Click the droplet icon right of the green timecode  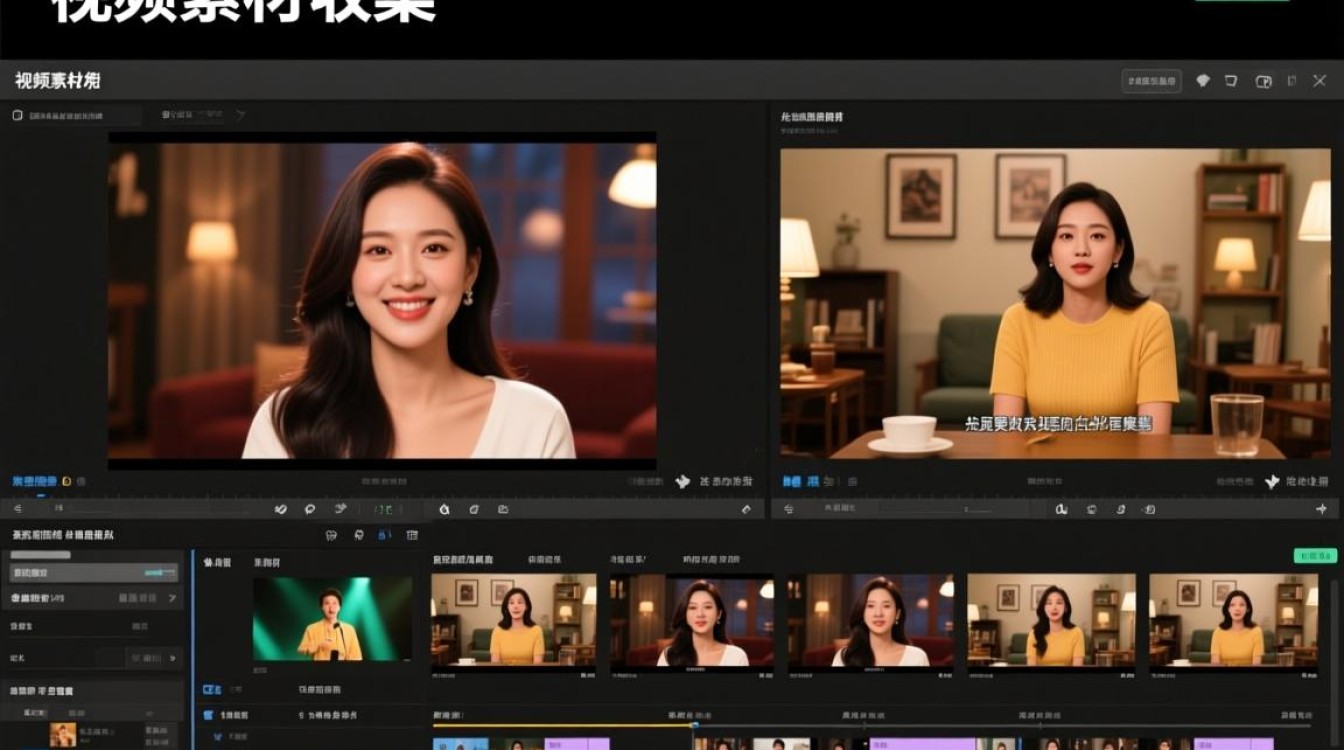[x=444, y=509]
